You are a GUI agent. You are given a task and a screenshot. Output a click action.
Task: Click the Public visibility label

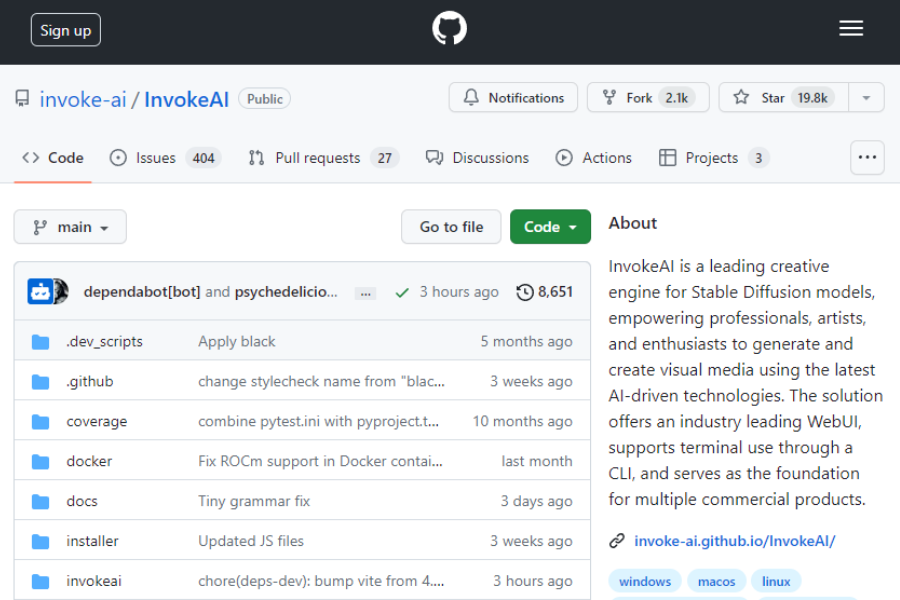265,99
